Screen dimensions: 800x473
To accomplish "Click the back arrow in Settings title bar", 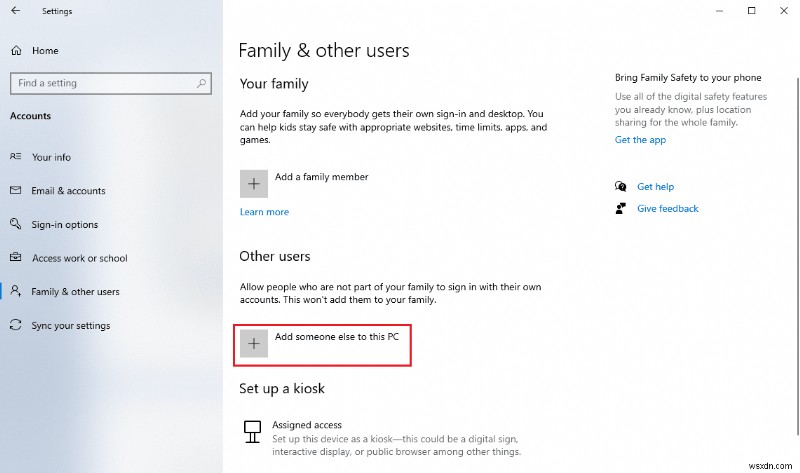I will click(16, 11).
